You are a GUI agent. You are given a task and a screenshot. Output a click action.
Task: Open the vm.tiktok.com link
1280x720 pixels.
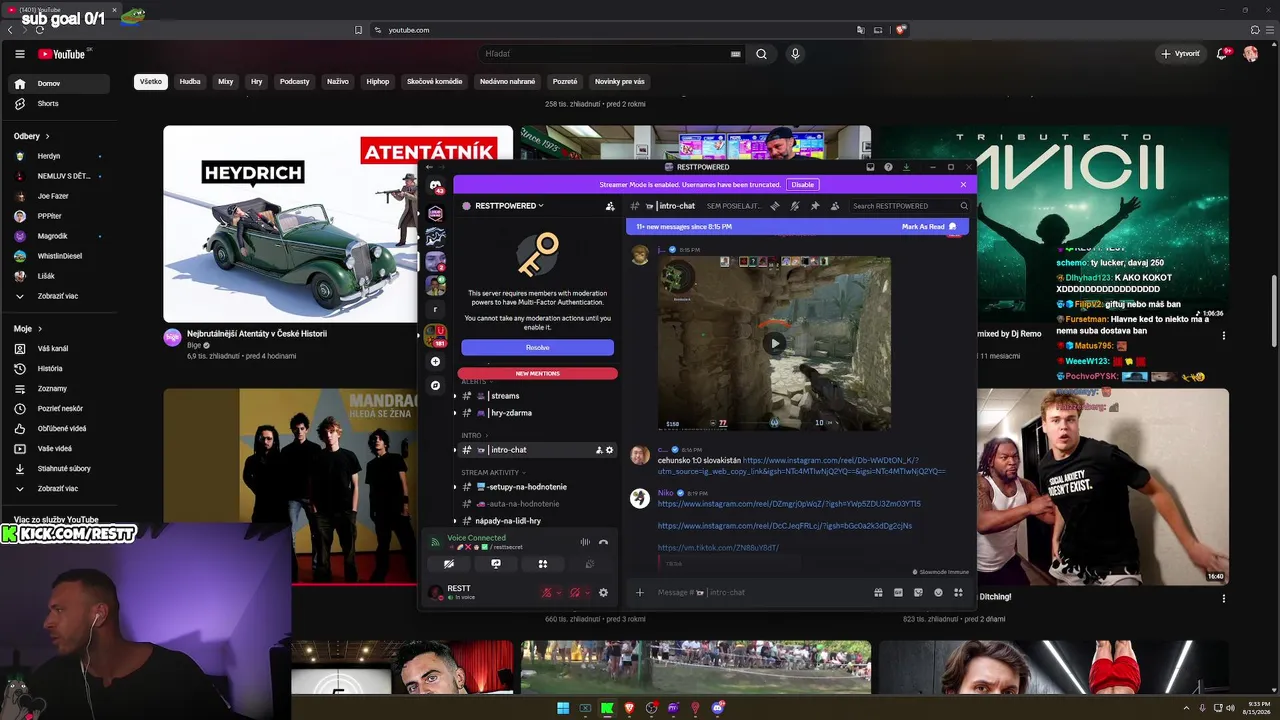(718, 548)
